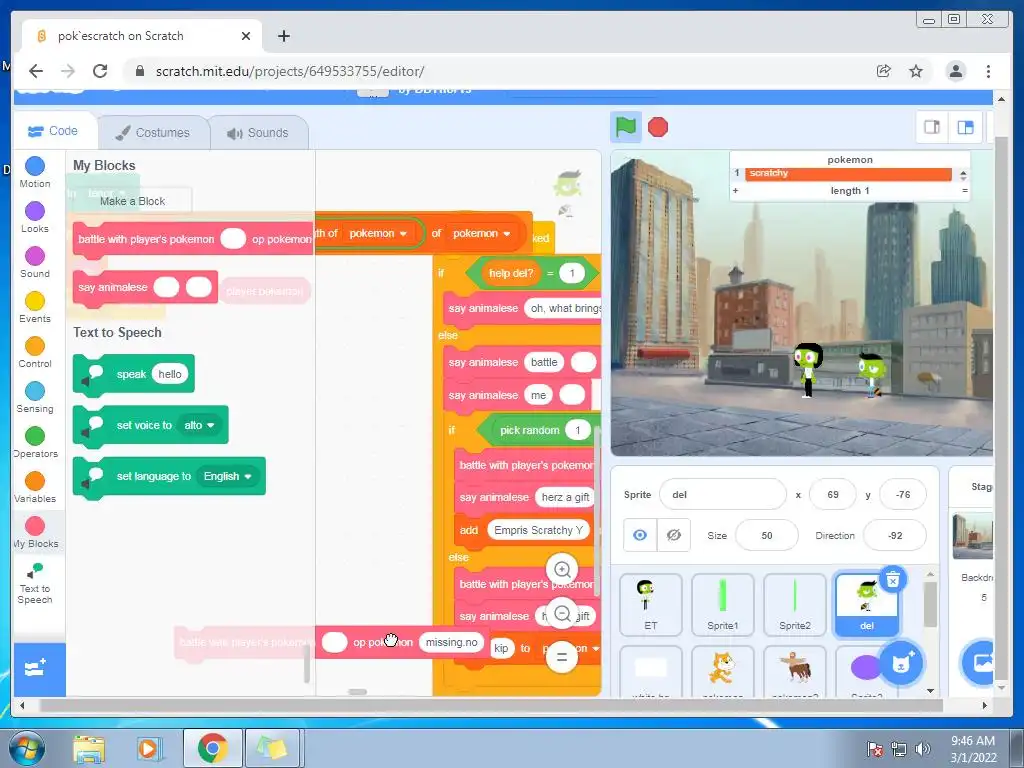The height and width of the screenshot is (768, 1024).
Task: Go back in the browser
Action: 36,71
